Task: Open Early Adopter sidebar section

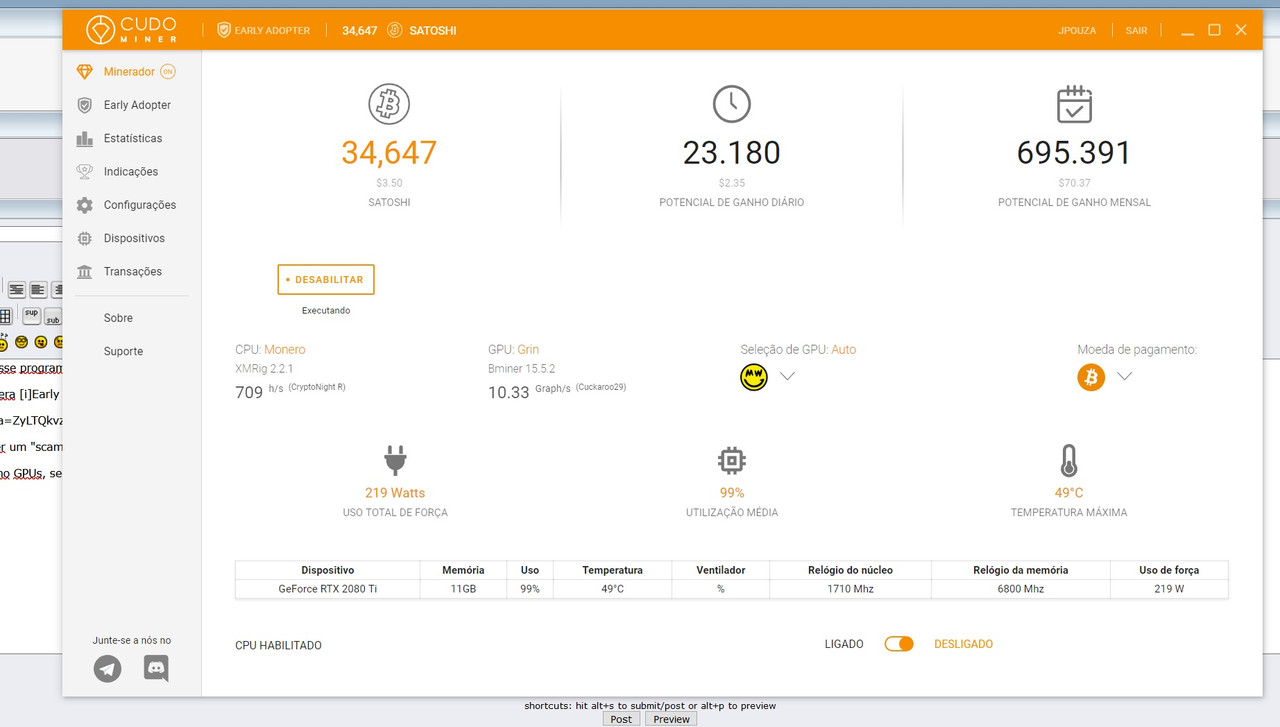Action: (x=137, y=105)
